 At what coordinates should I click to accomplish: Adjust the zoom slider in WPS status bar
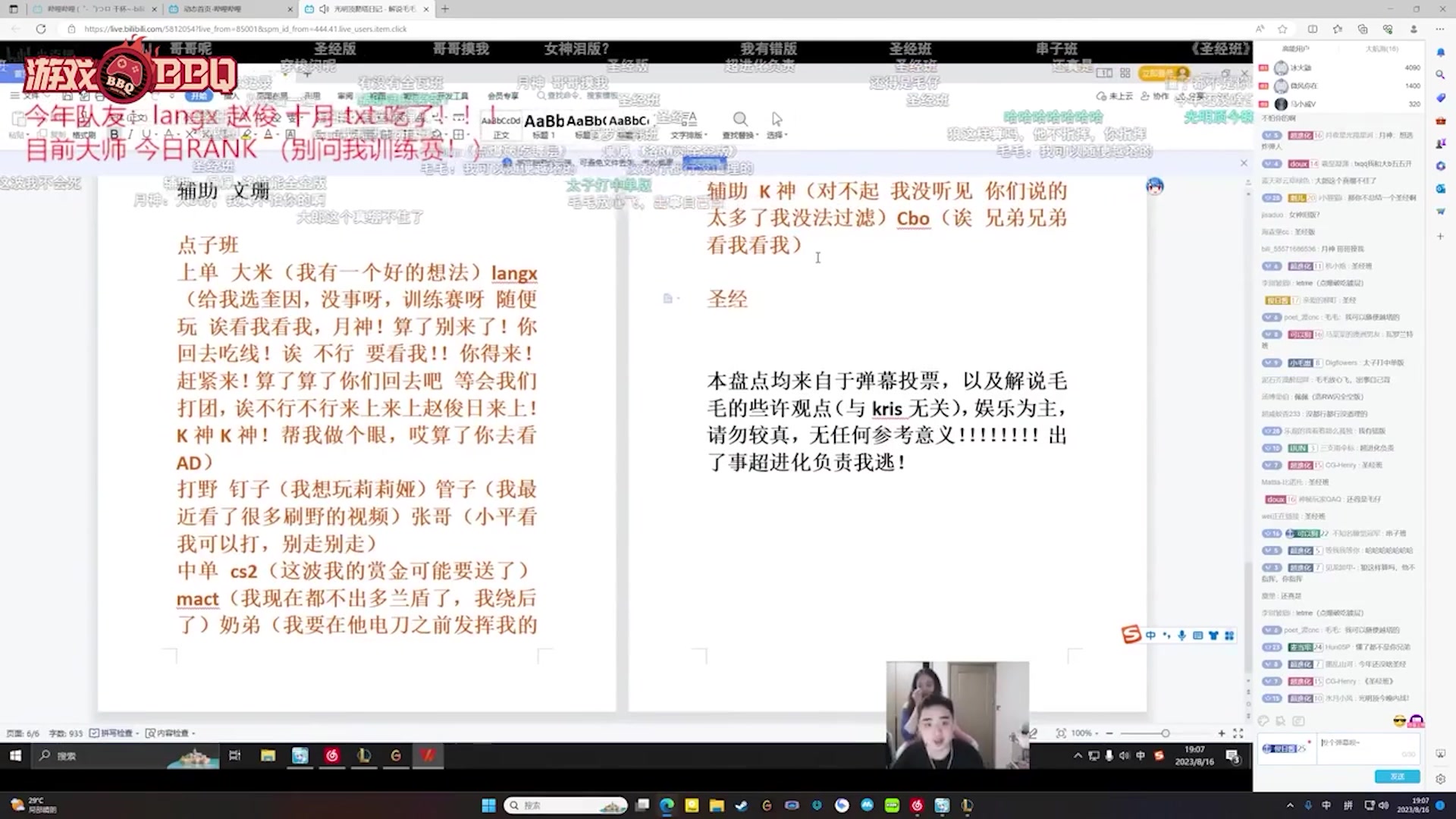click(x=1165, y=733)
